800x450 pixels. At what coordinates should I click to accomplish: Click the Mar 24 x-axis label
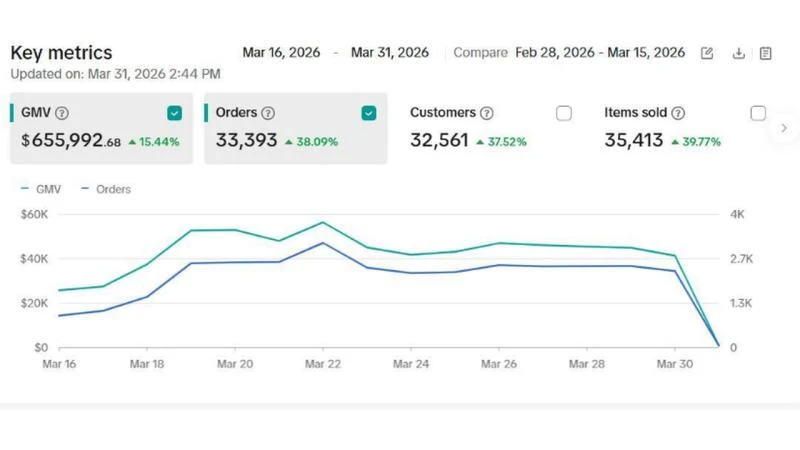point(411,364)
